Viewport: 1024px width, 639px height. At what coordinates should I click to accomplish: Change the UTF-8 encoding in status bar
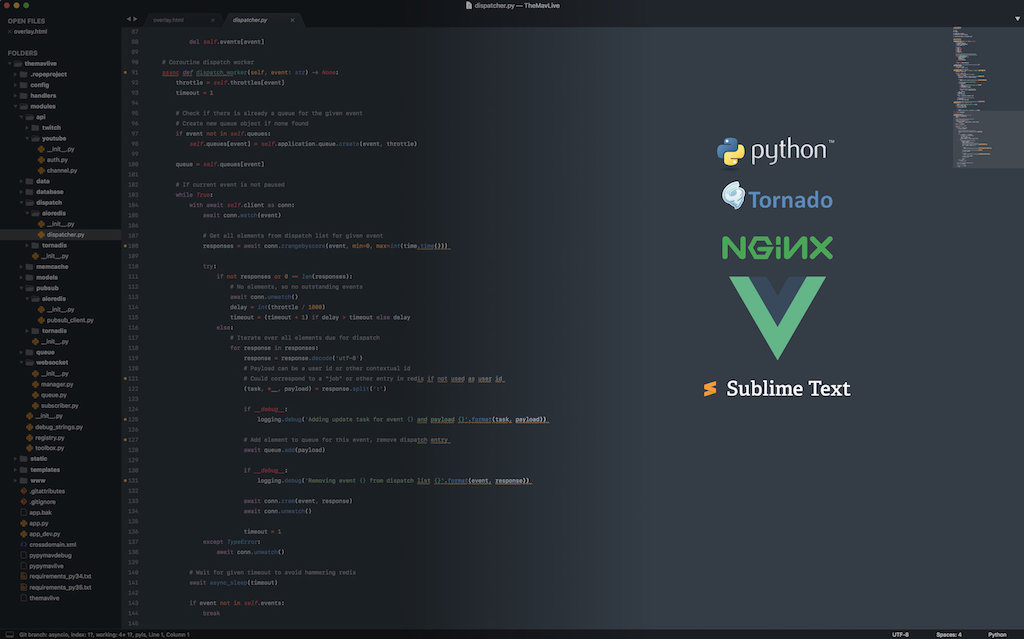(x=900, y=634)
